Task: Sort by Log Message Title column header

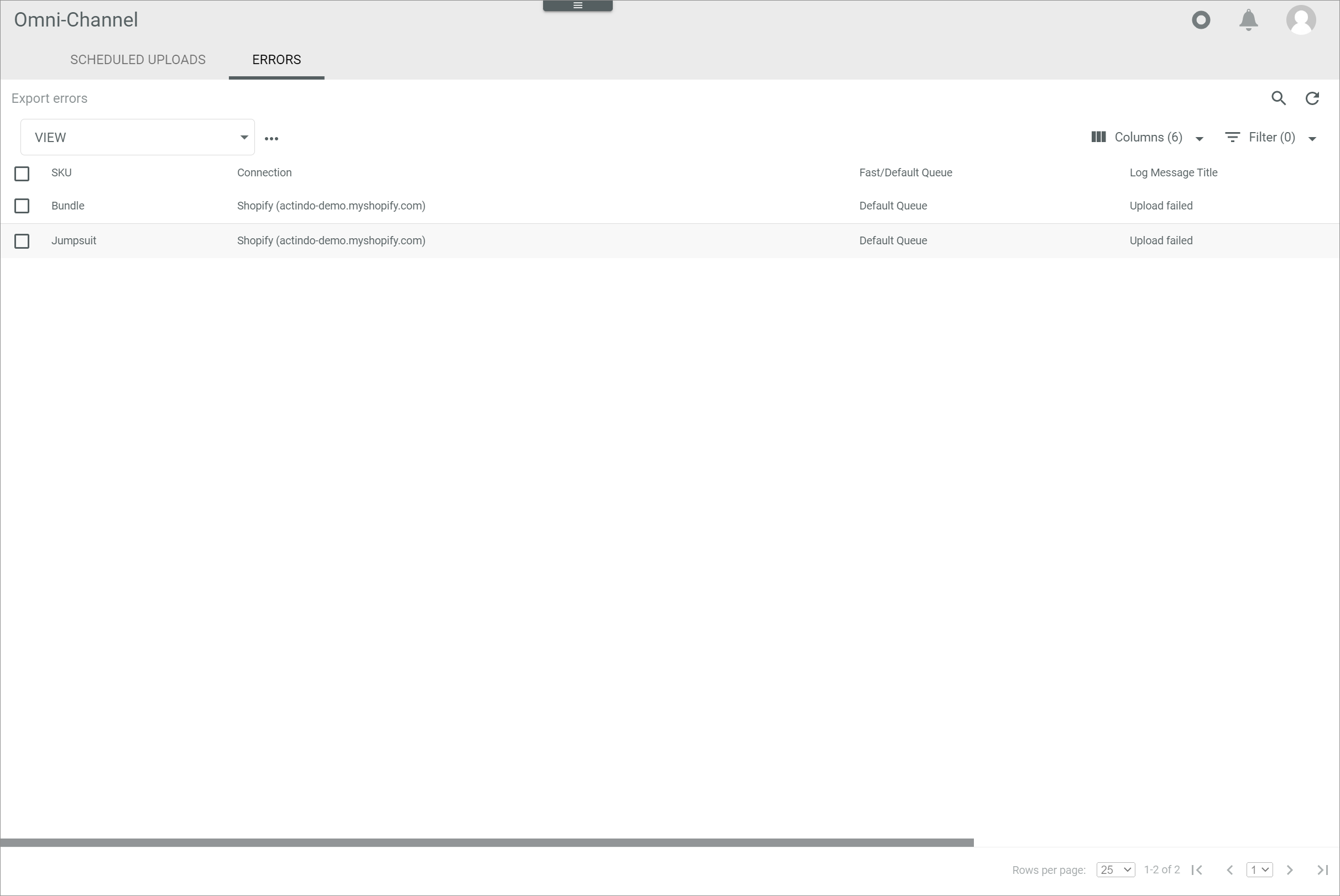Action: click(x=1174, y=172)
